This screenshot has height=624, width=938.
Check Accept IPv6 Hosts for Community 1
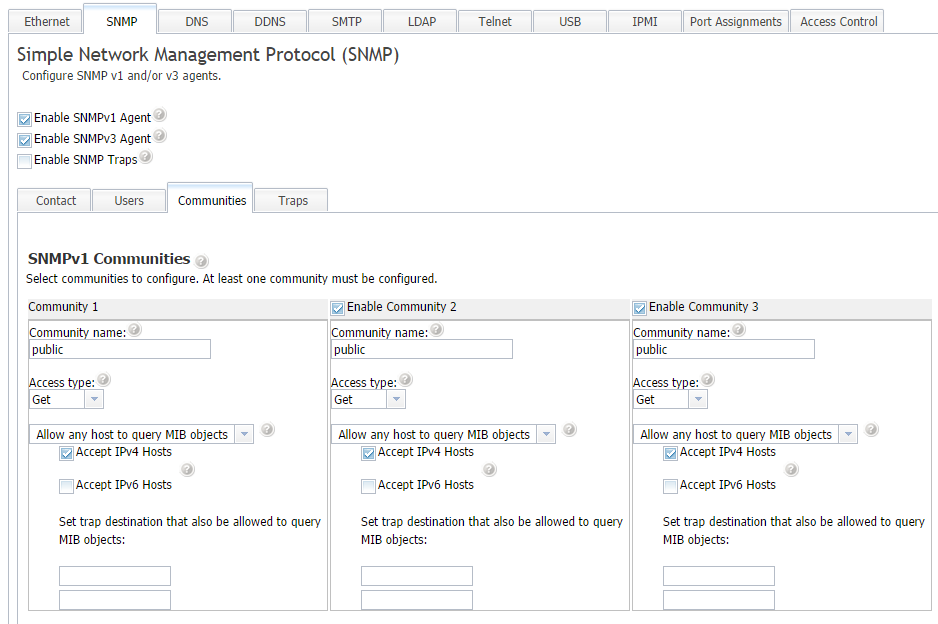[x=66, y=486]
